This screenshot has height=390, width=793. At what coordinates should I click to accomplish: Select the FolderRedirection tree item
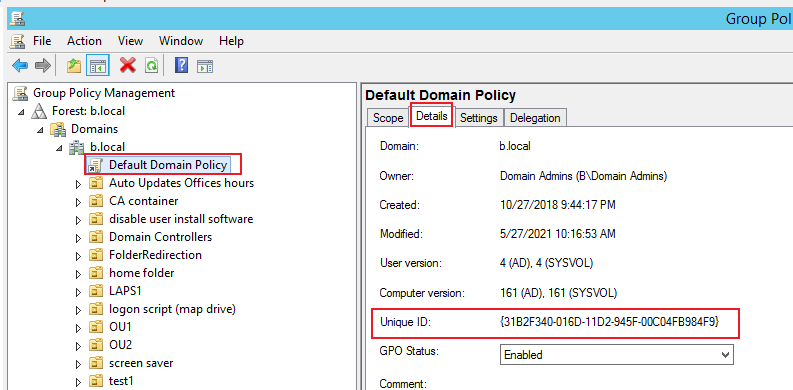tap(155, 255)
